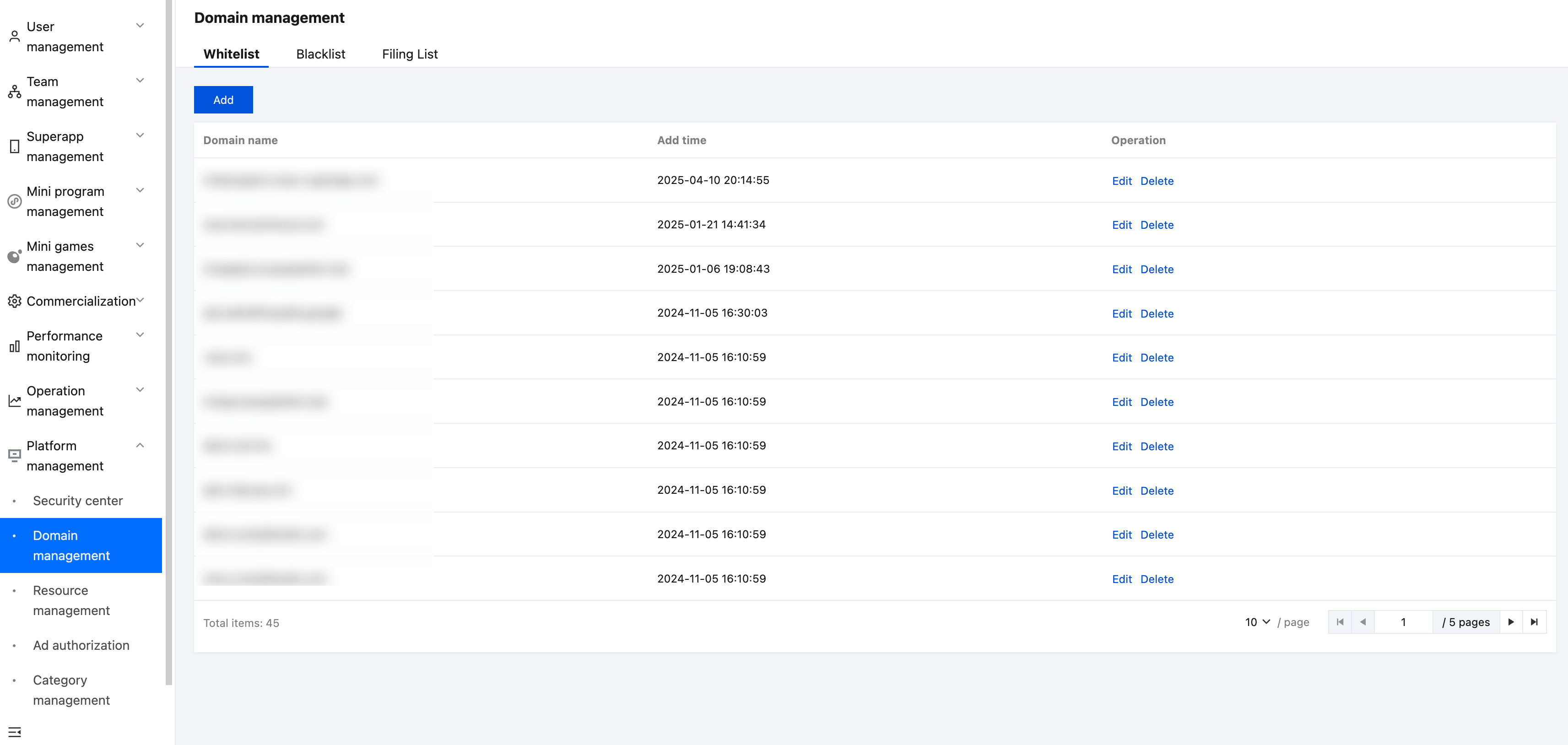
Task: Click the Superapp management phone icon
Action: tap(15, 147)
